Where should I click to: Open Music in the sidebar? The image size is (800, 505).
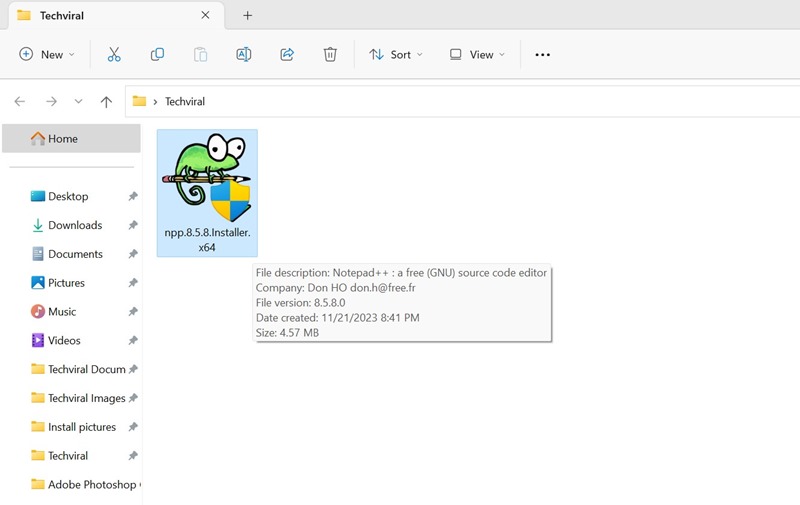pos(62,312)
